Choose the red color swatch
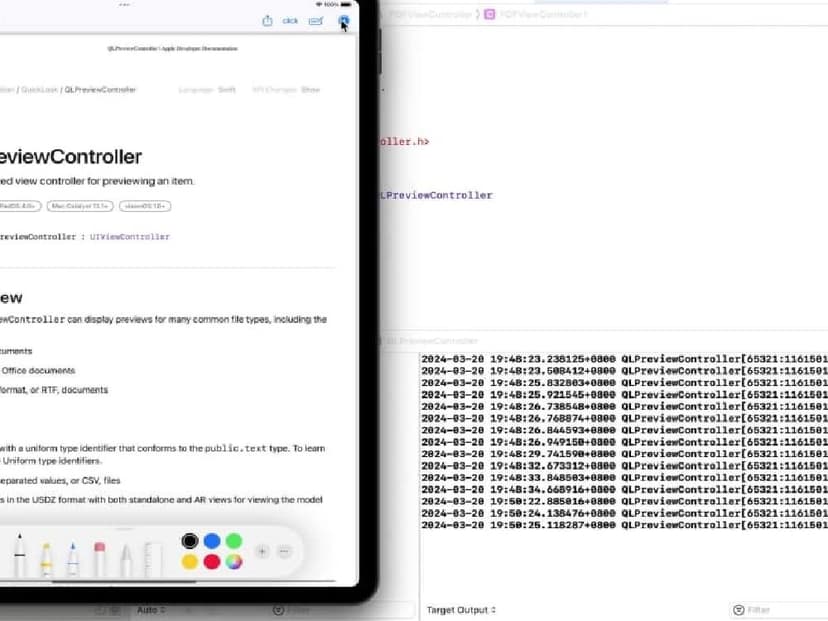The height and width of the screenshot is (621, 828). tap(212, 562)
